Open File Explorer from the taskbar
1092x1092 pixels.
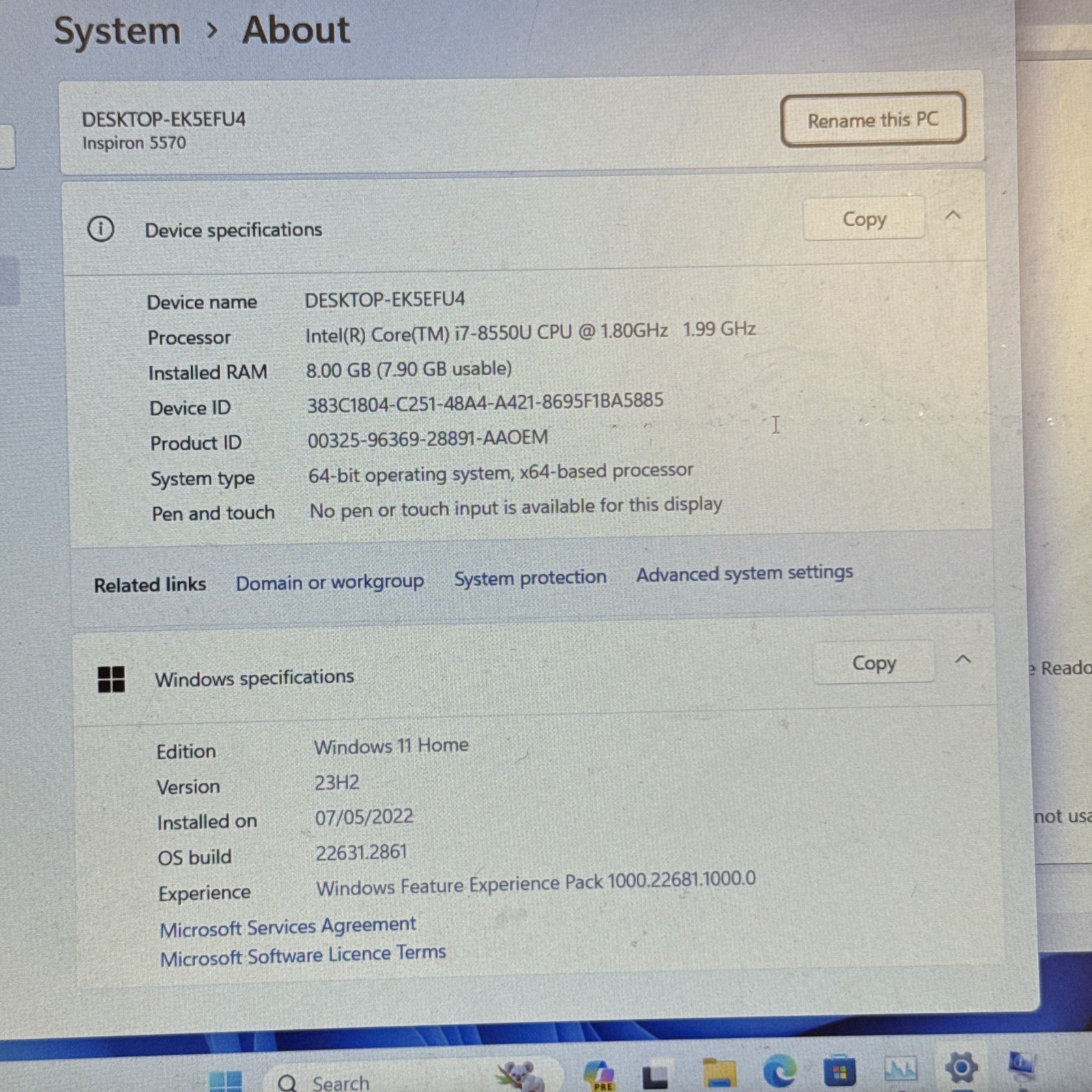pyautogui.click(x=720, y=1073)
